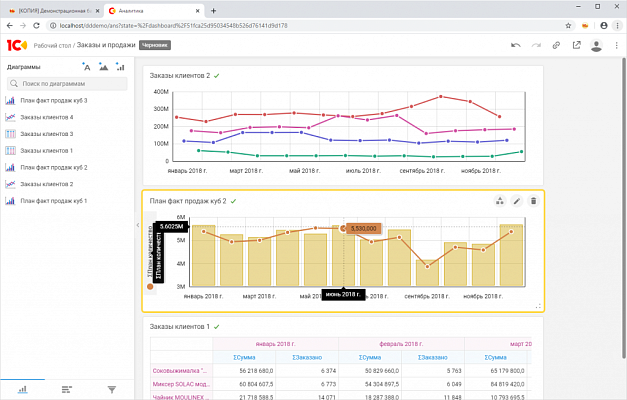
Task: Click the open in new window icon
Action: click(576, 45)
